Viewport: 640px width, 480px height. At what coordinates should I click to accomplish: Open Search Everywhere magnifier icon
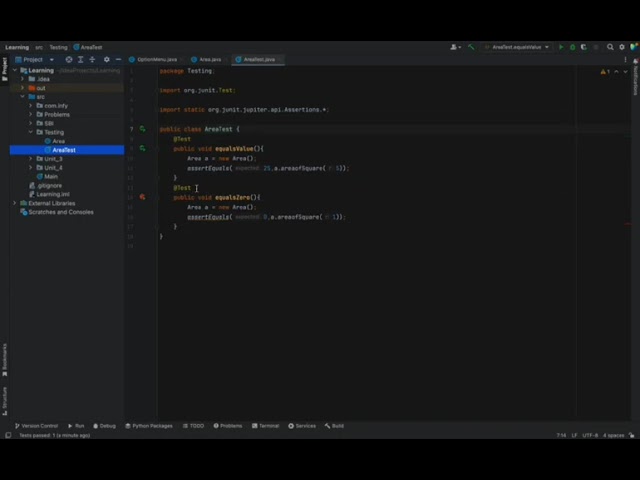(610, 47)
